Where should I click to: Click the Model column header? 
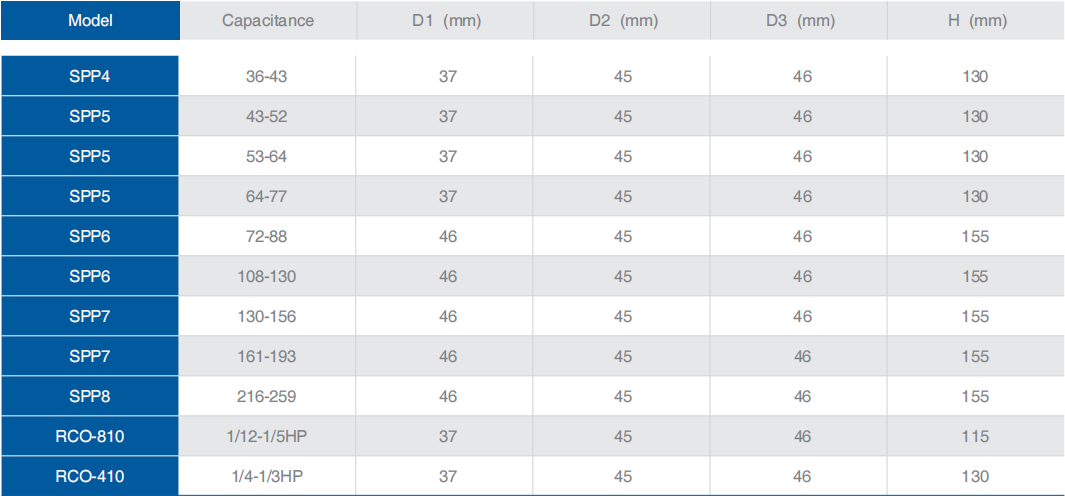click(90, 20)
